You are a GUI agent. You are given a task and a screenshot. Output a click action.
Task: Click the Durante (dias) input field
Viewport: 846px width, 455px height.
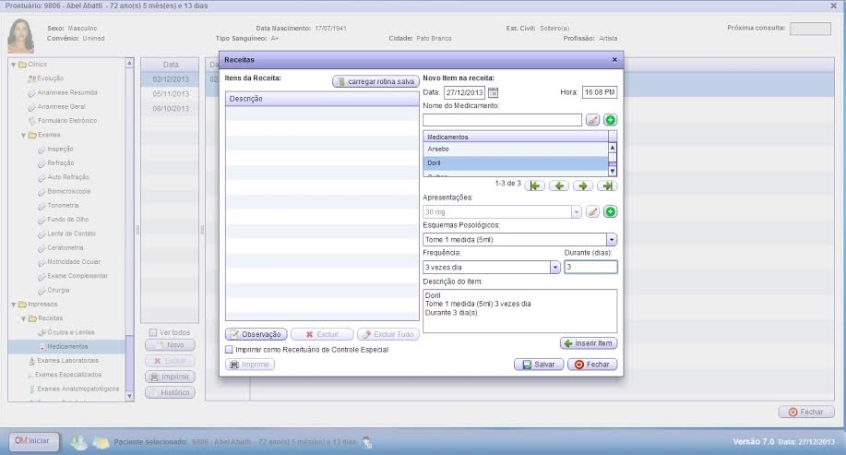click(x=591, y=267)
